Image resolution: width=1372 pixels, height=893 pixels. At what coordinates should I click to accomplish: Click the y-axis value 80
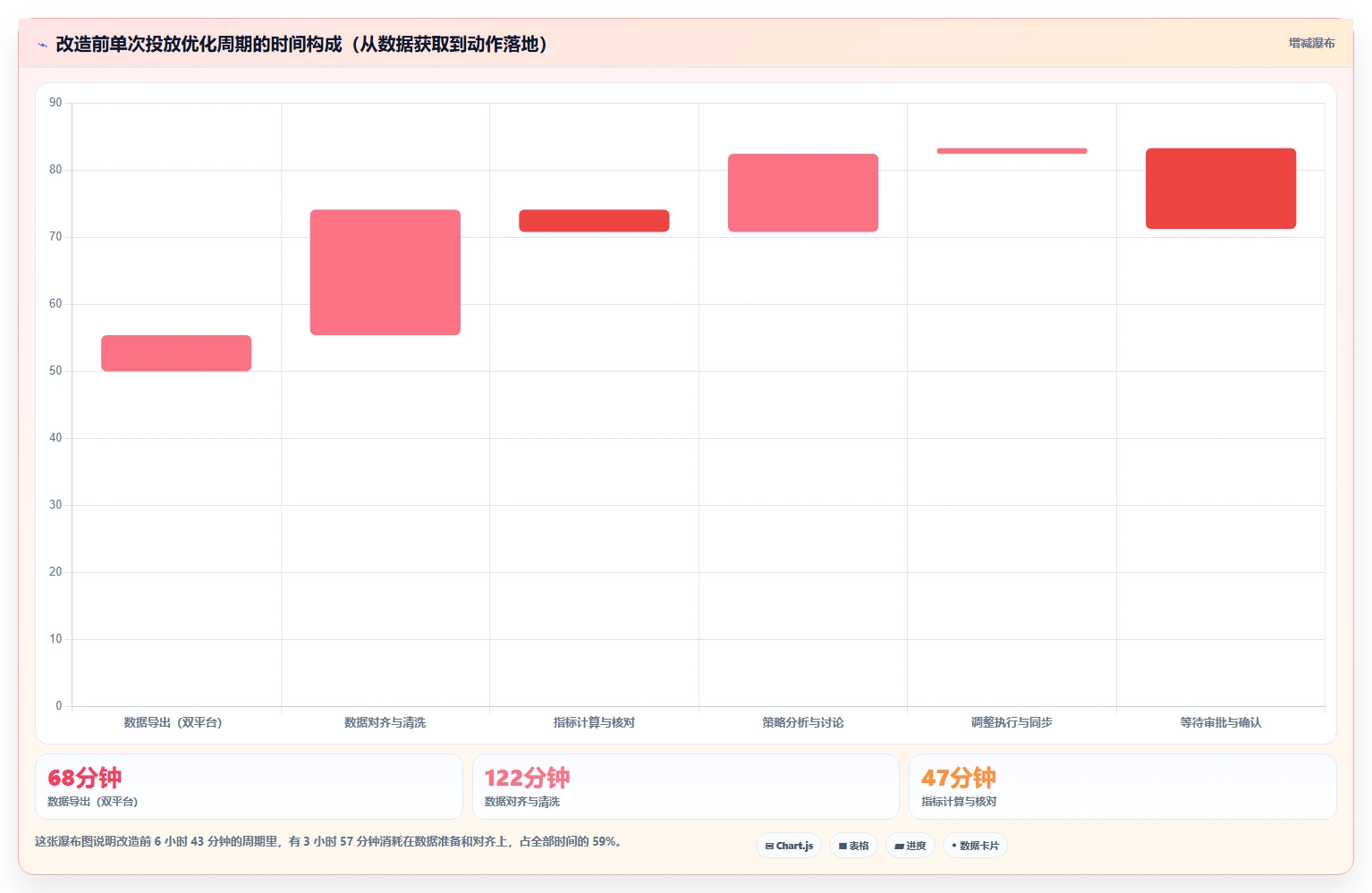[x=55, y=170]
